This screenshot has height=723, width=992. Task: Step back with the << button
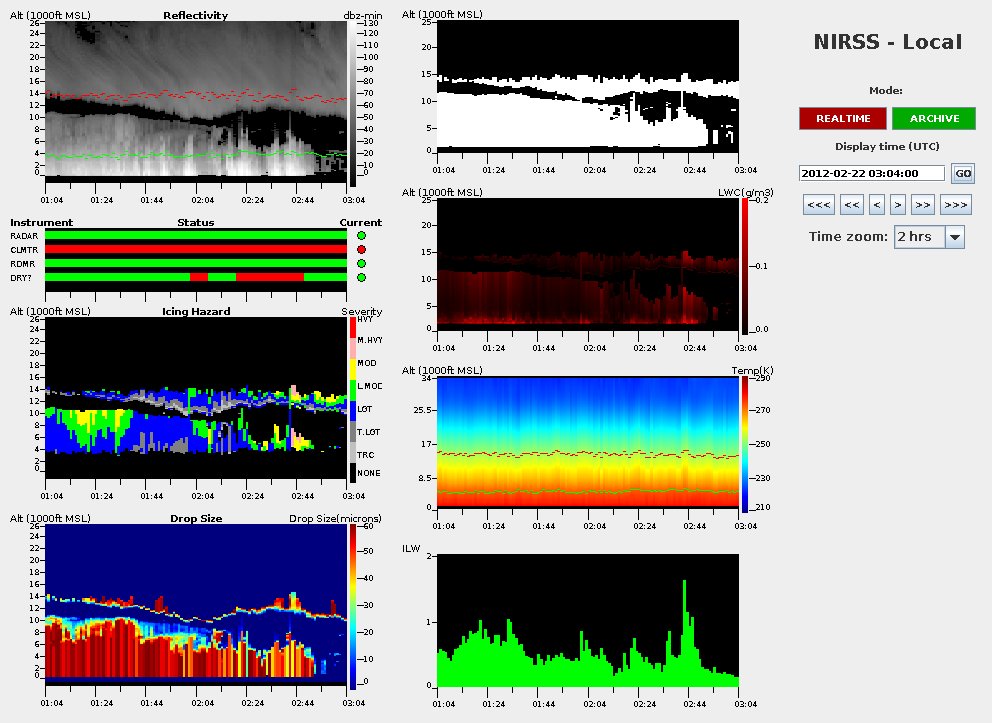click(x=851, y=205)
